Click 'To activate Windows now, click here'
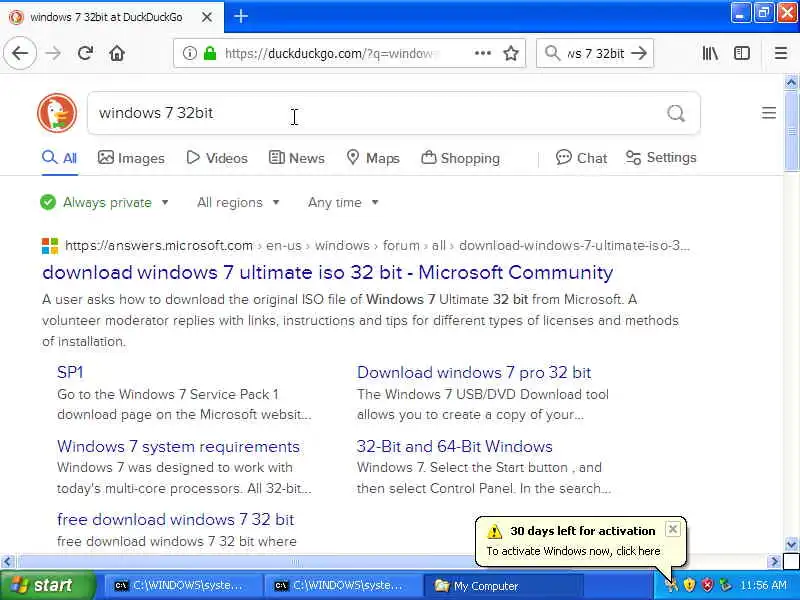 pyautogui.click(x=573, y=551)
